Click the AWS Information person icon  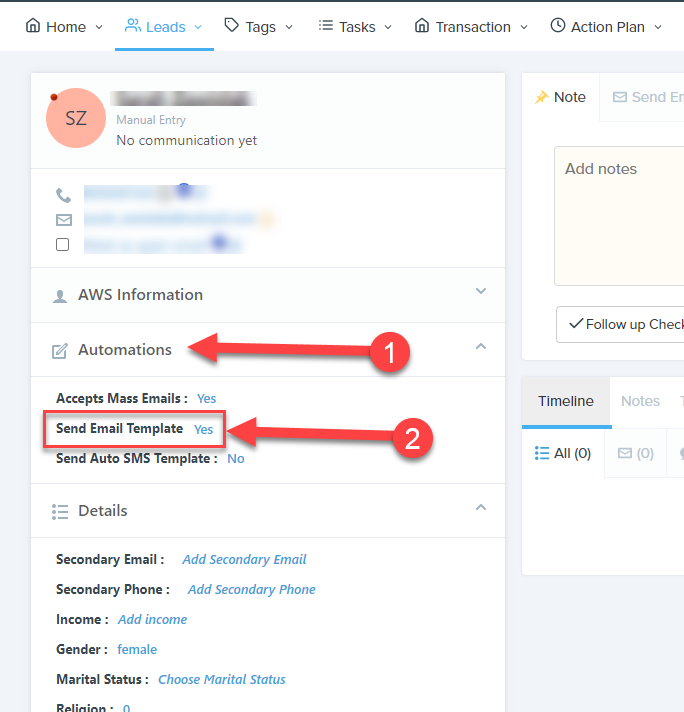(60, 296)
